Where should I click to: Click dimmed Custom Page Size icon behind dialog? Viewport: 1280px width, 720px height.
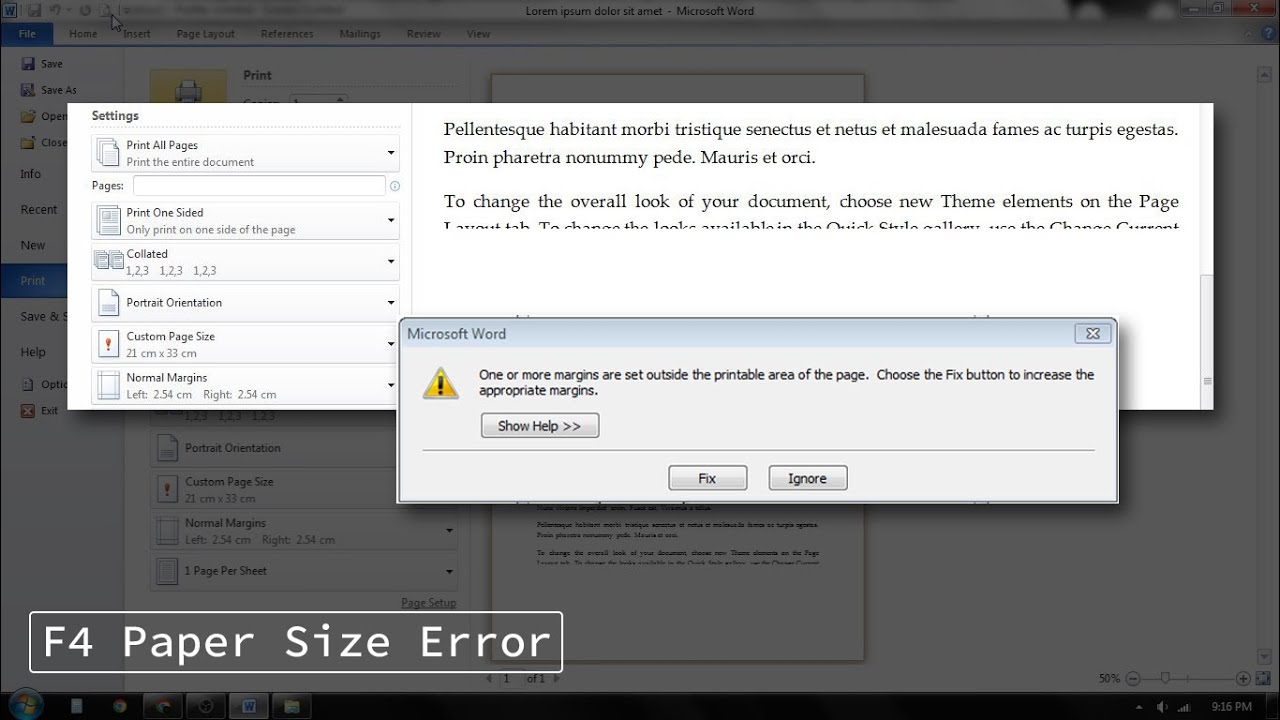[x=166, y=489]
